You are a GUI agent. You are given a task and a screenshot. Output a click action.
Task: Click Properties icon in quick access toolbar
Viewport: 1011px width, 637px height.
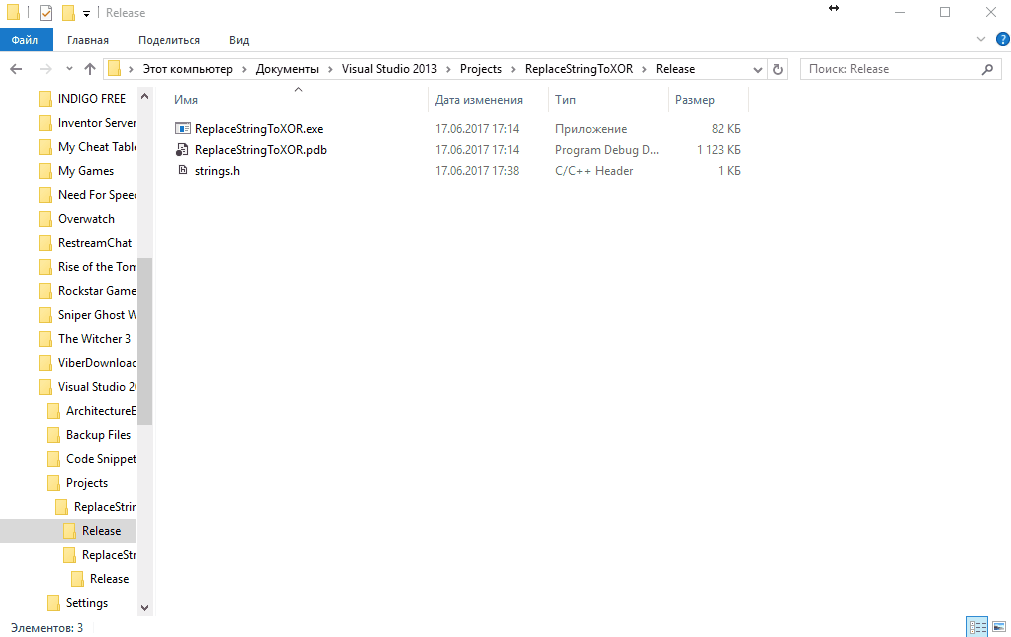[x=46, y=13]
